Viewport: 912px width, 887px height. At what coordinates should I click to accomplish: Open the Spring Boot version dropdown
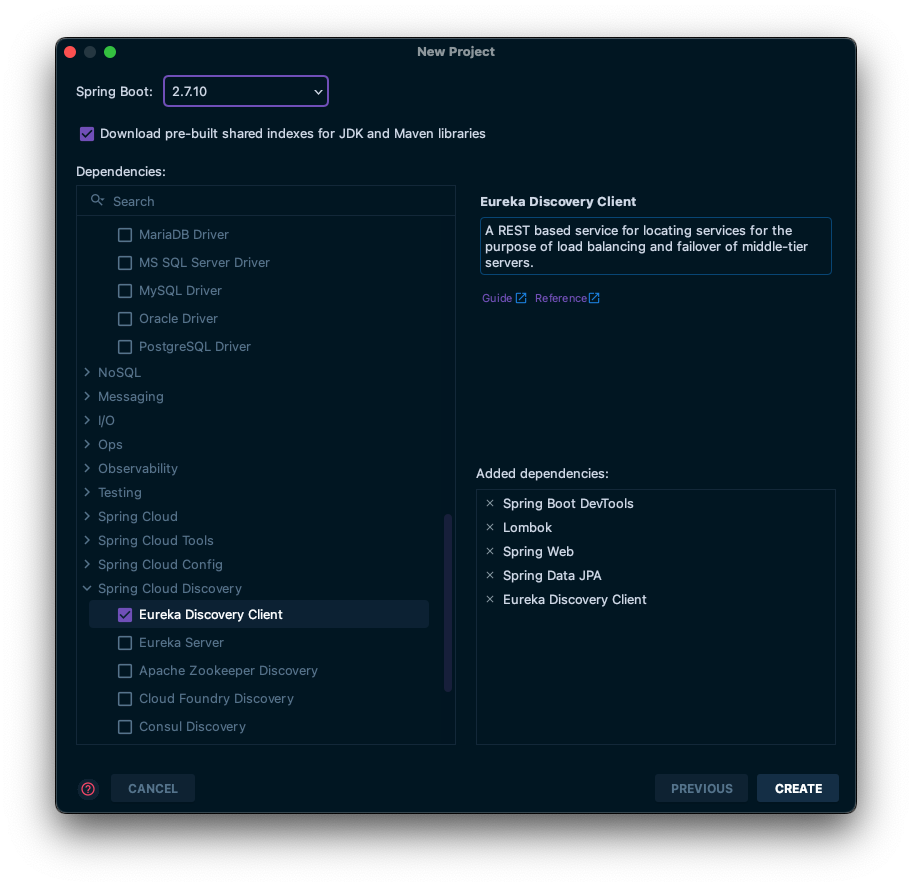coord(246,91)
